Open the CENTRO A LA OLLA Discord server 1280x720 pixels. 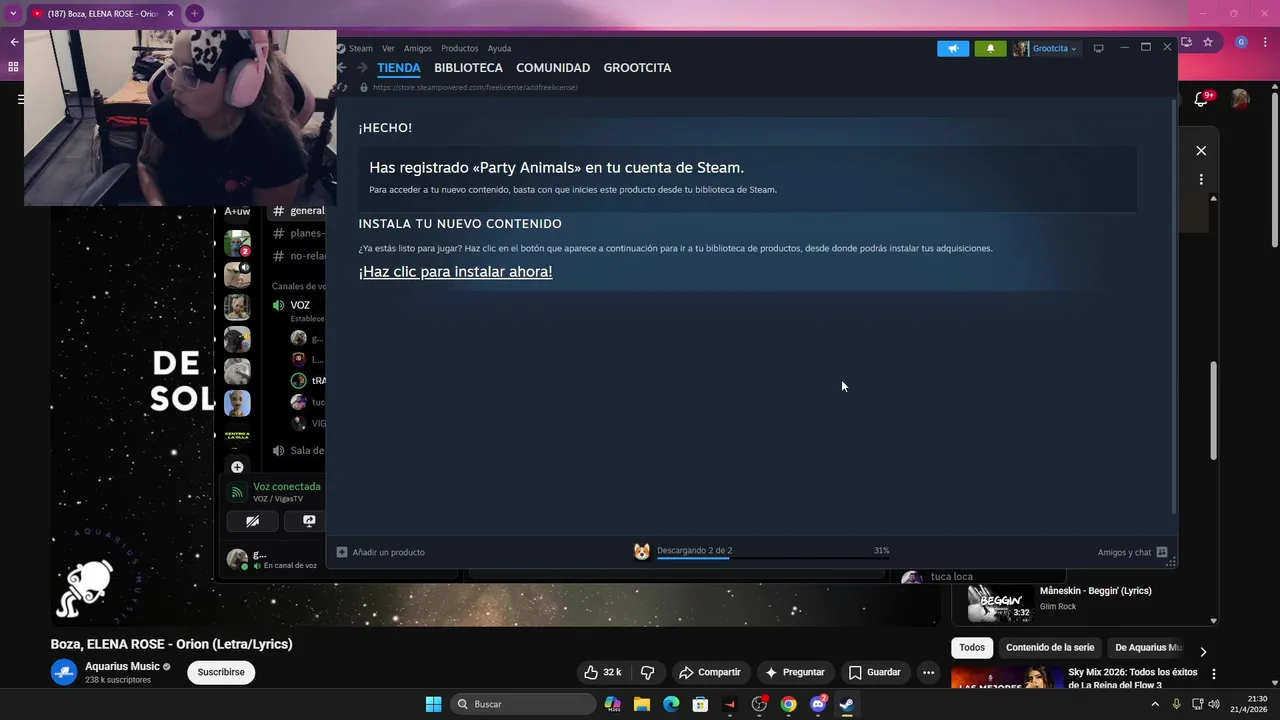tap(237, 435)
